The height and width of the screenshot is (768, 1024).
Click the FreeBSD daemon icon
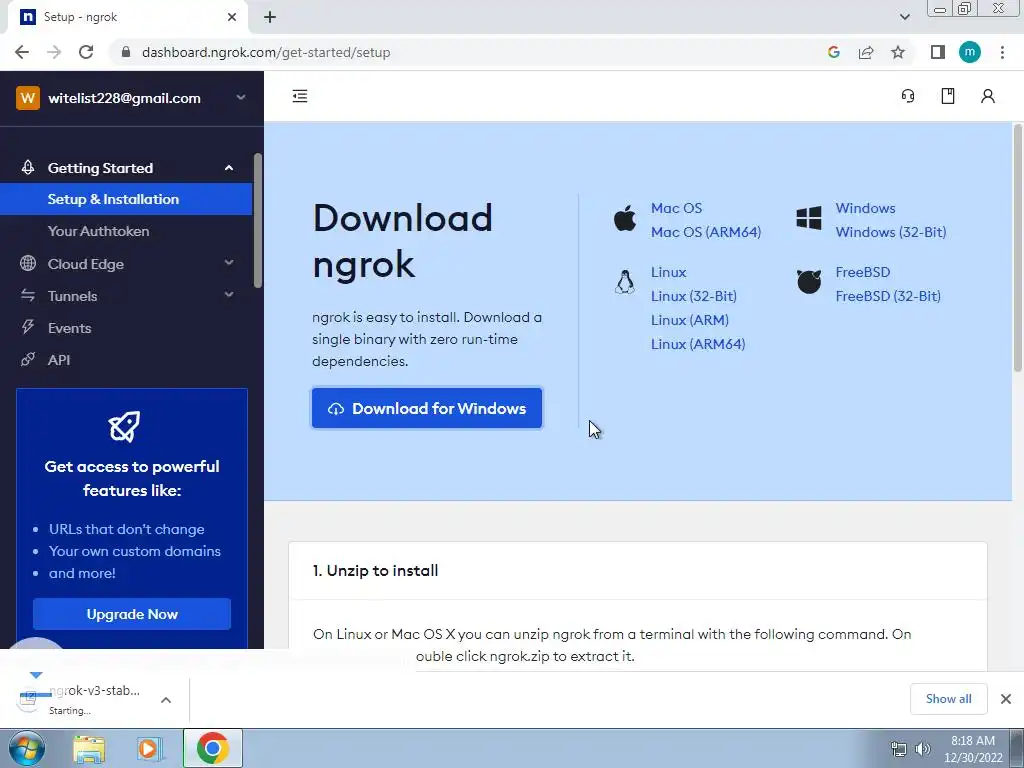809,282
